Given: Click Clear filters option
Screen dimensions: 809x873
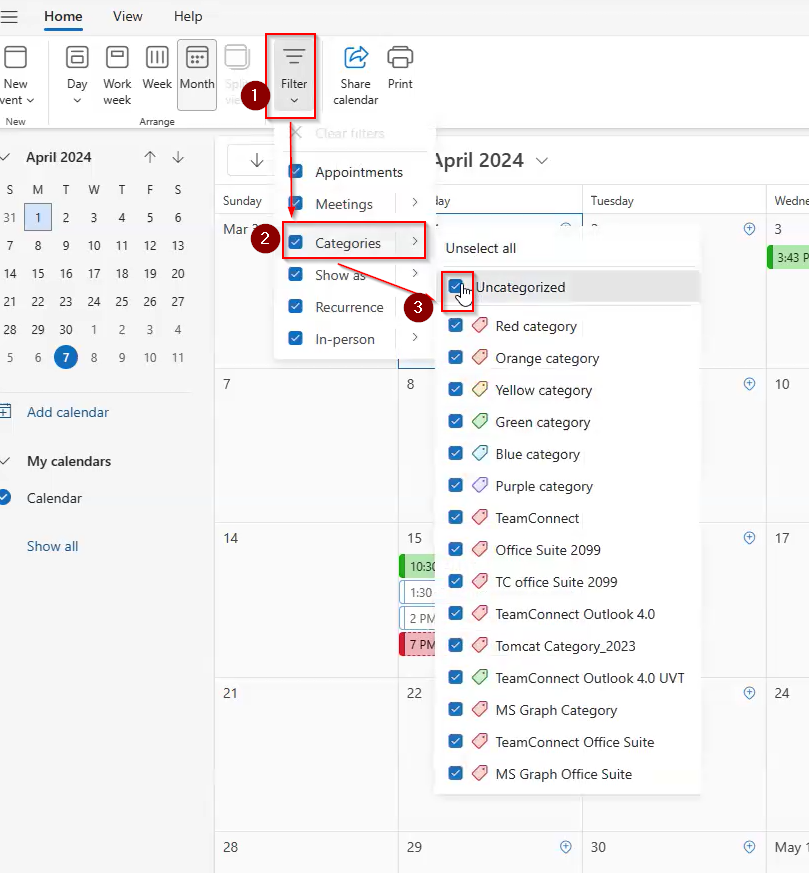Looking at the screenshot, I should 350,134.
